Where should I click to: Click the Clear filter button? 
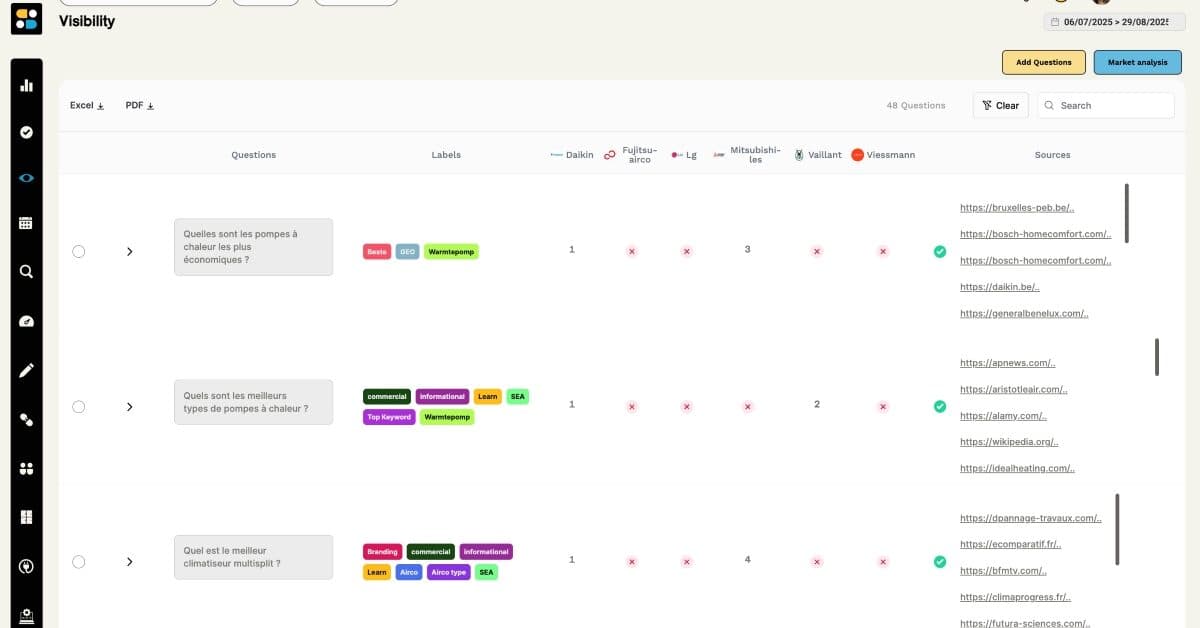pos(1000,105)
